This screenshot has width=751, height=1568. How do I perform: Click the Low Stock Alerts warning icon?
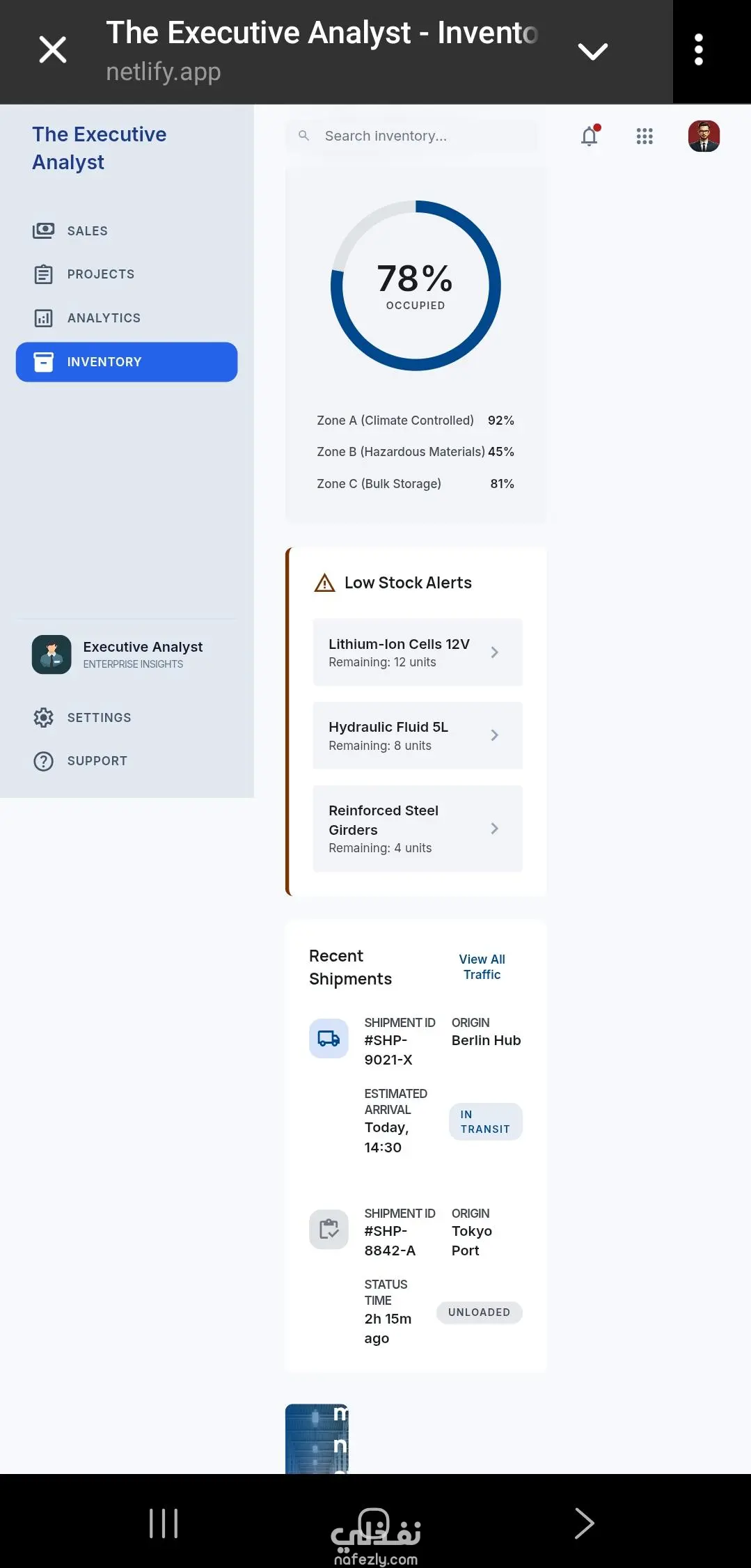(x=324, y=583)
